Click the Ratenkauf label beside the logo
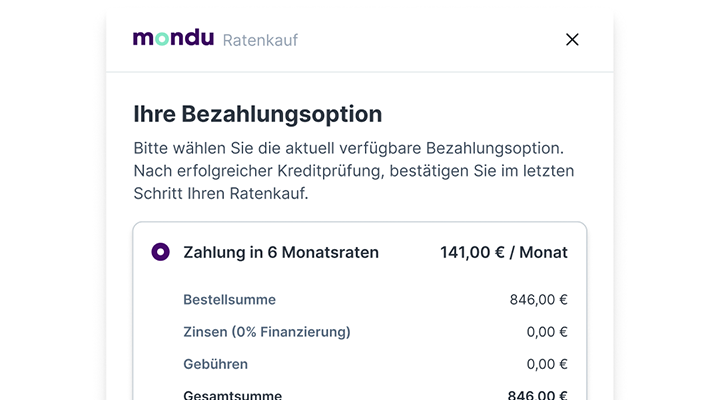 click(x=260, y=40)
